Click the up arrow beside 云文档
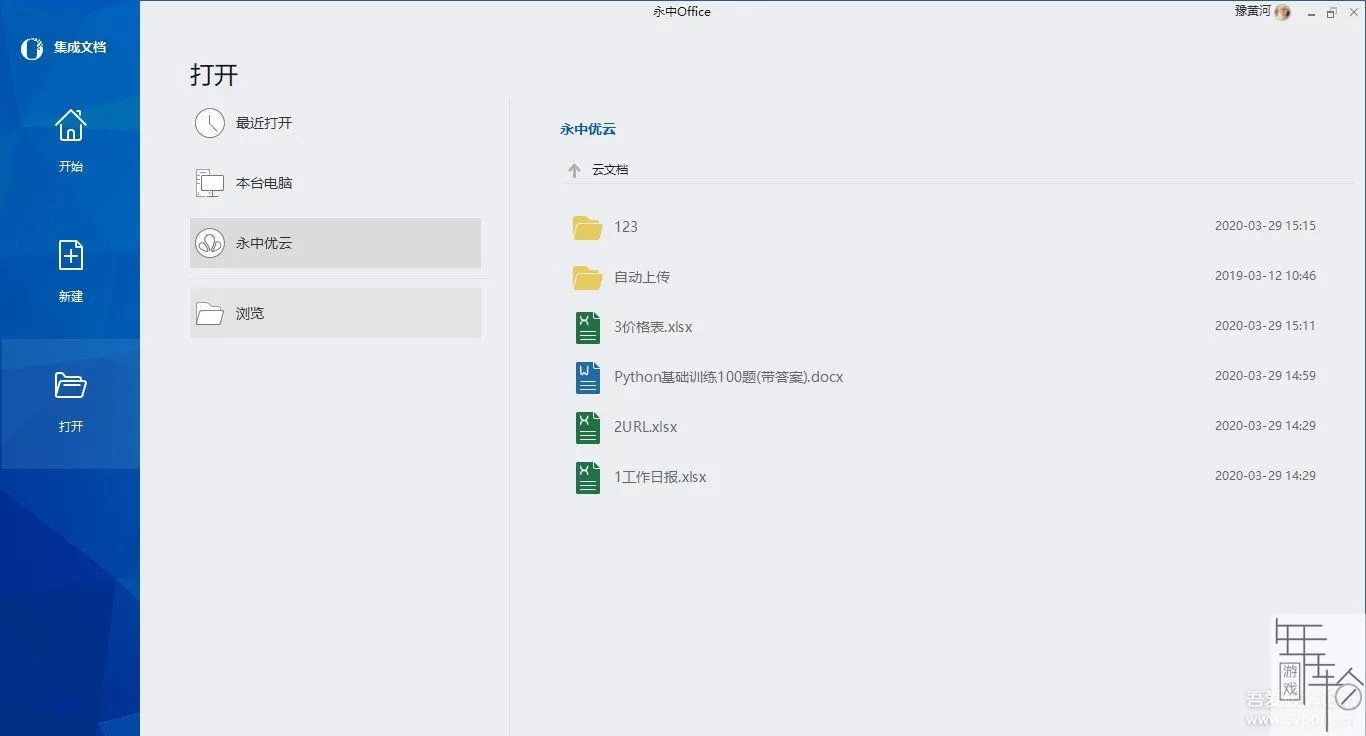 click(574, 170)
